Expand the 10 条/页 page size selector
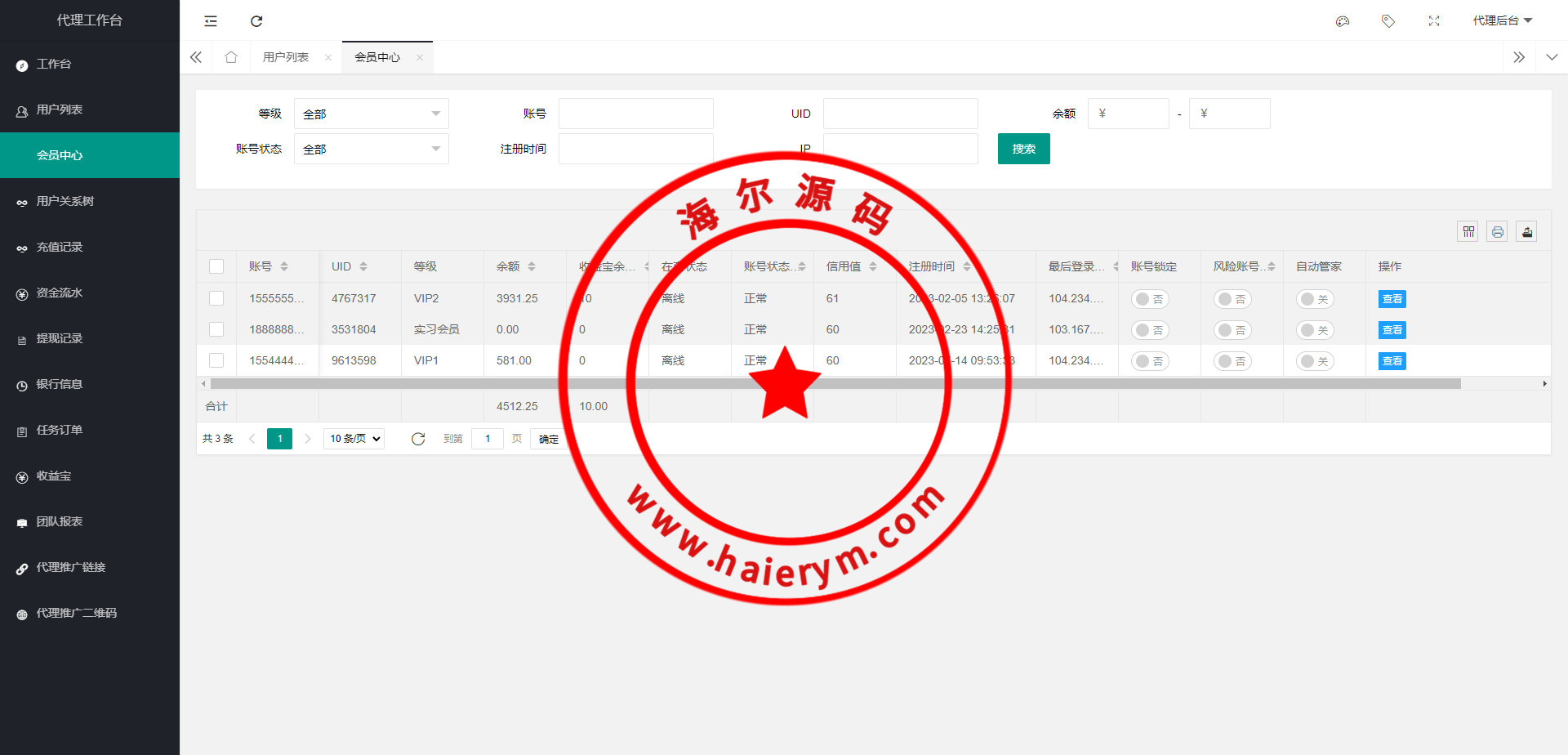1568x755 pixels. coord(354,439)
